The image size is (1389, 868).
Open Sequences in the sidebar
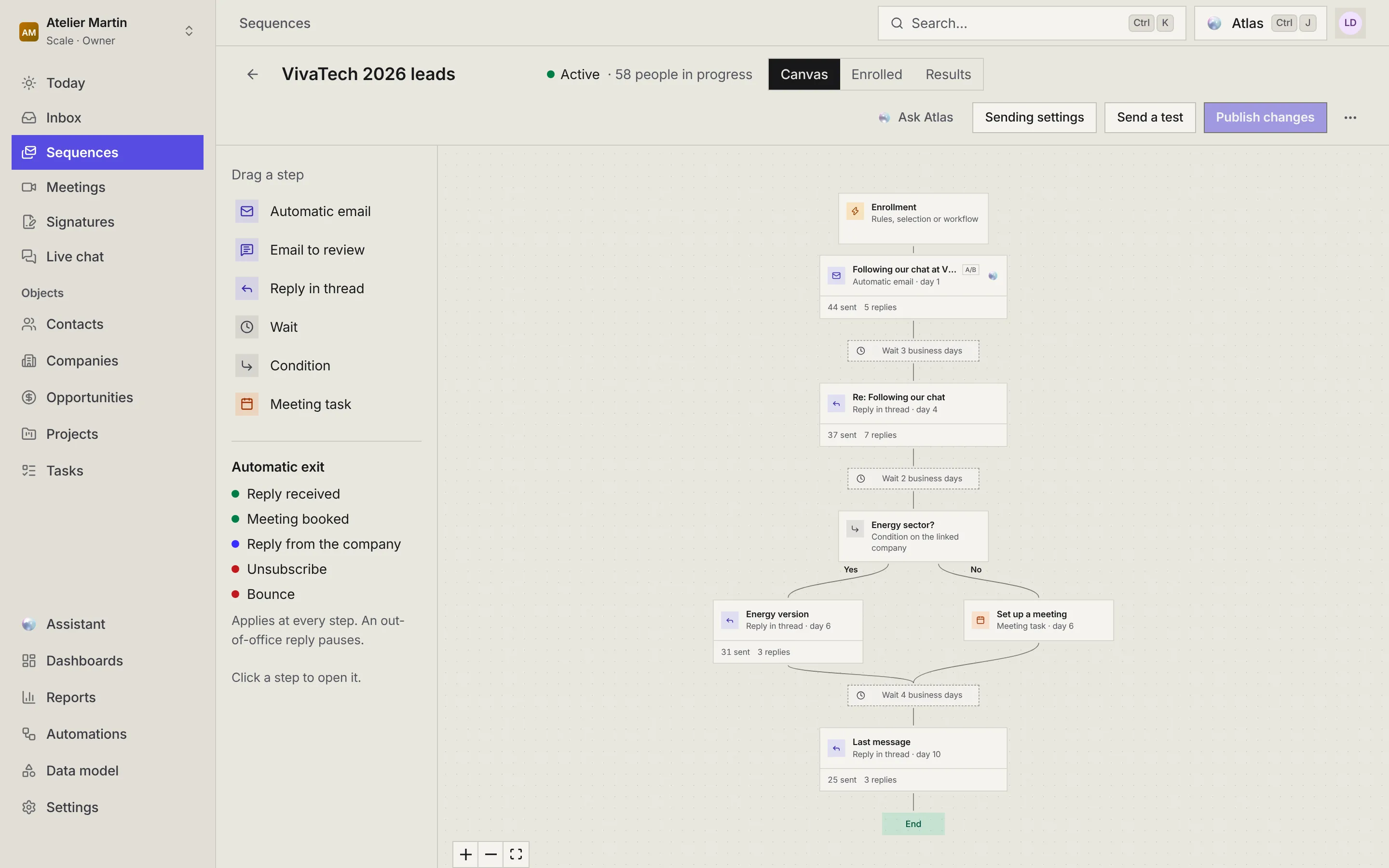tap(108, 152)
